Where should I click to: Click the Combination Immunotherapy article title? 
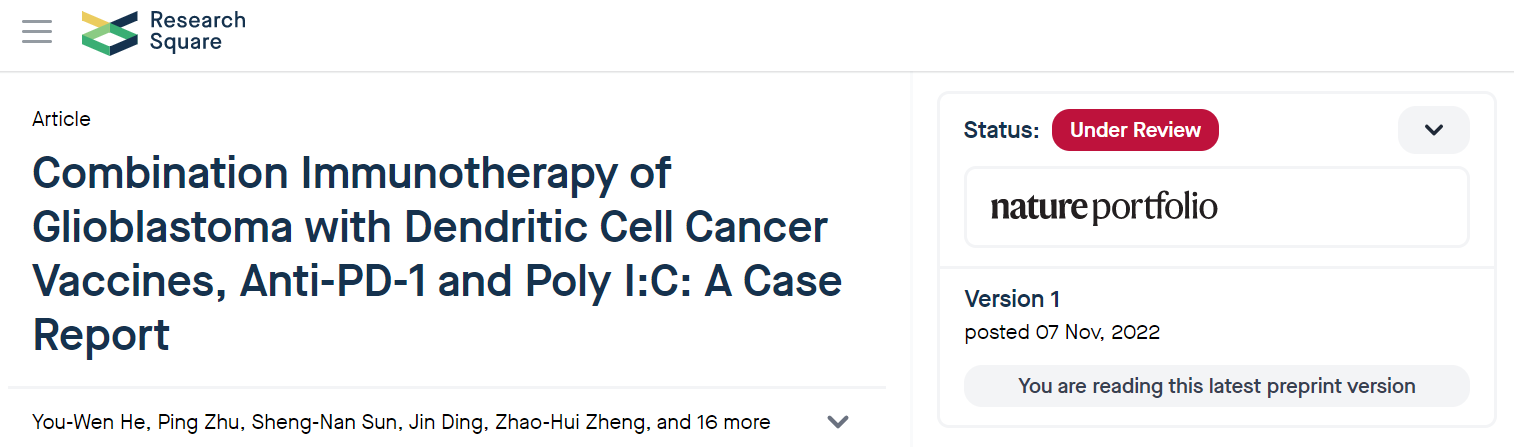(x=437, y=254)
